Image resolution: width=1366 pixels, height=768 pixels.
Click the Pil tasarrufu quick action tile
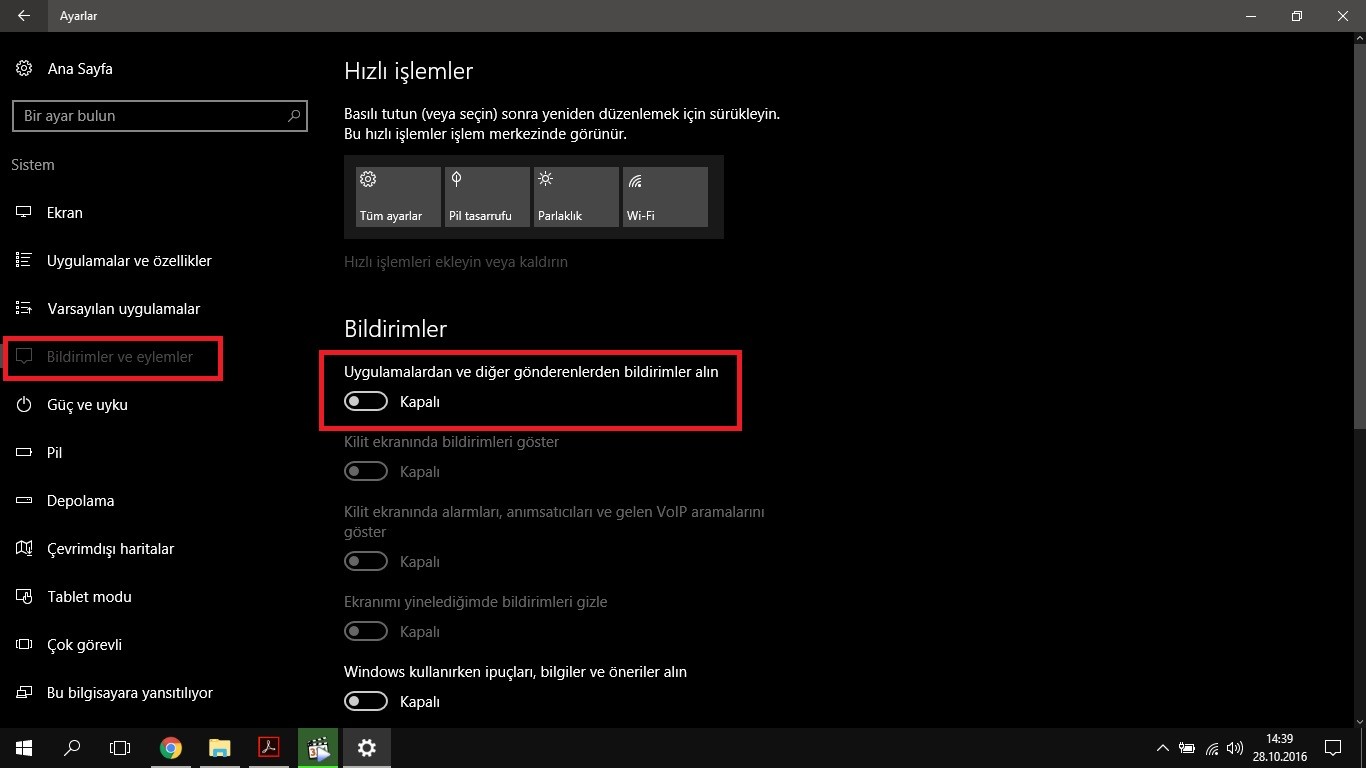(487, 197)
